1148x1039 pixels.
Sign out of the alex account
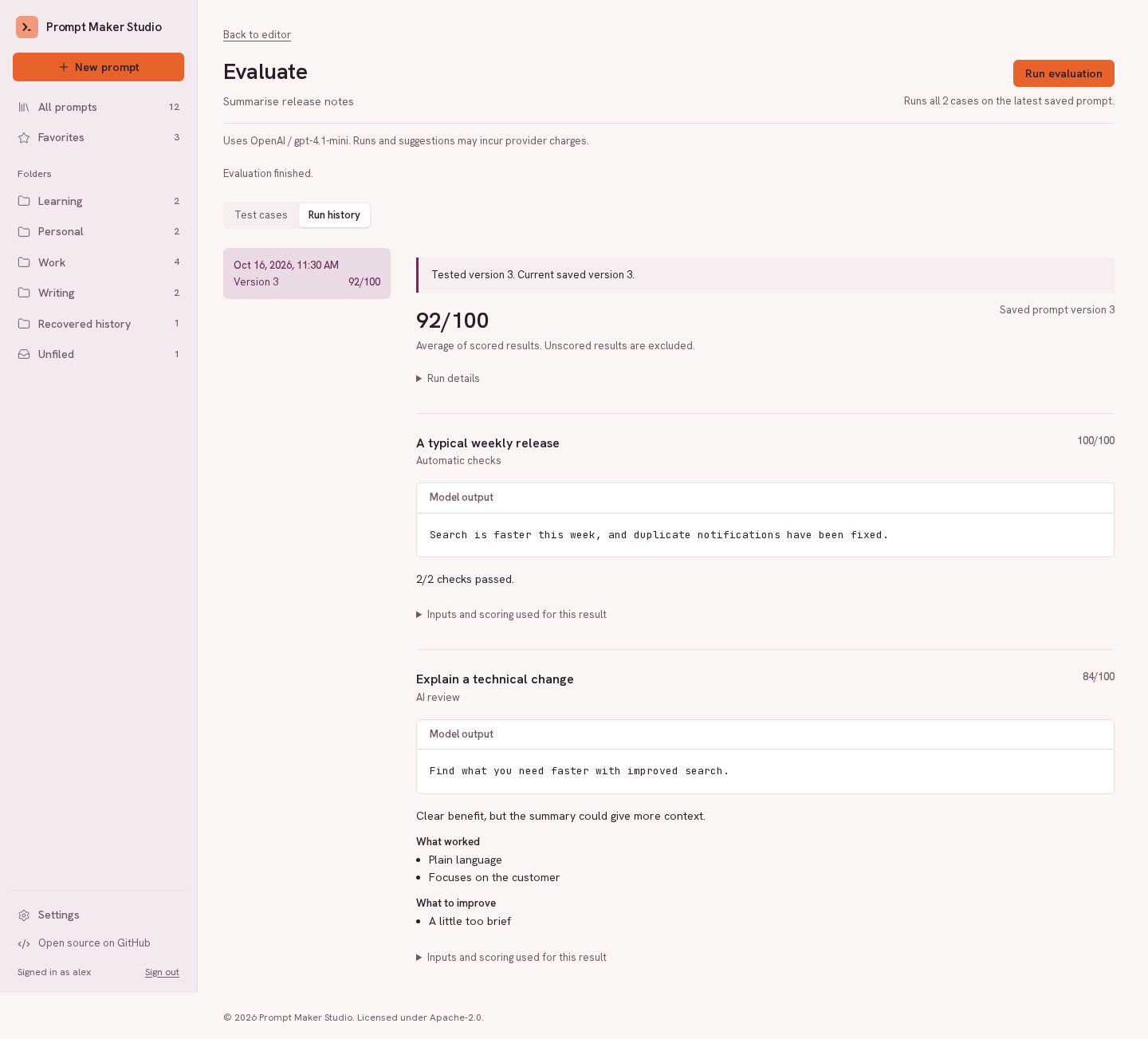162,972
